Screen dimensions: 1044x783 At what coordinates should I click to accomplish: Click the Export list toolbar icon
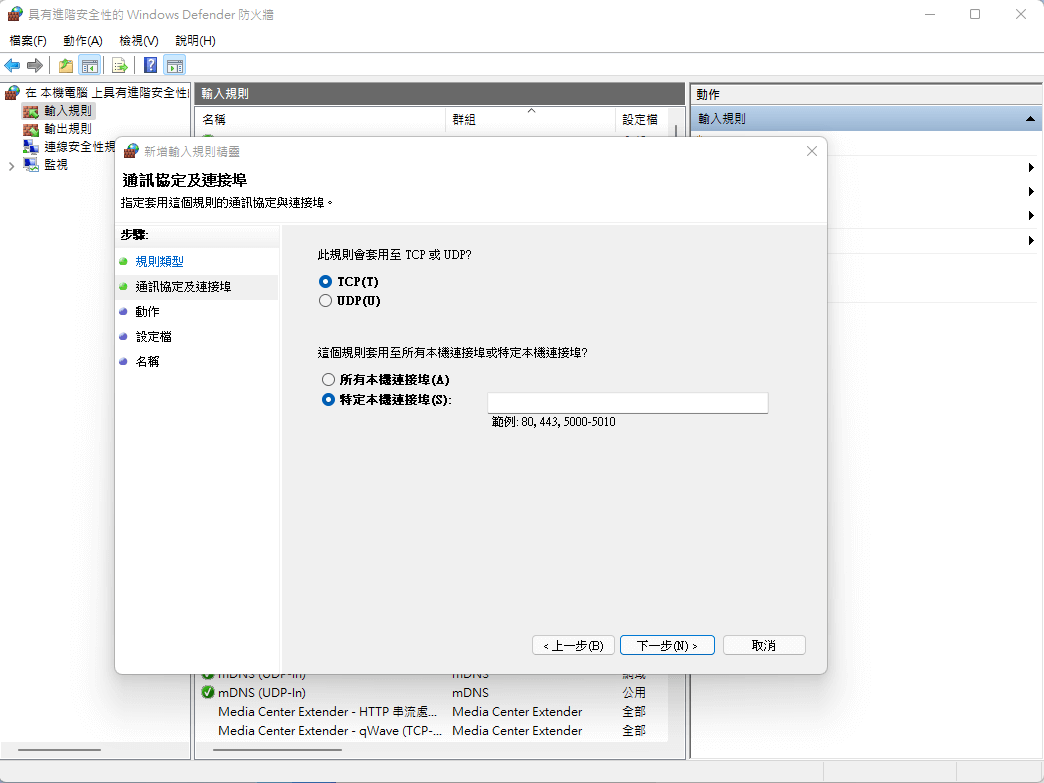point(120,65)
